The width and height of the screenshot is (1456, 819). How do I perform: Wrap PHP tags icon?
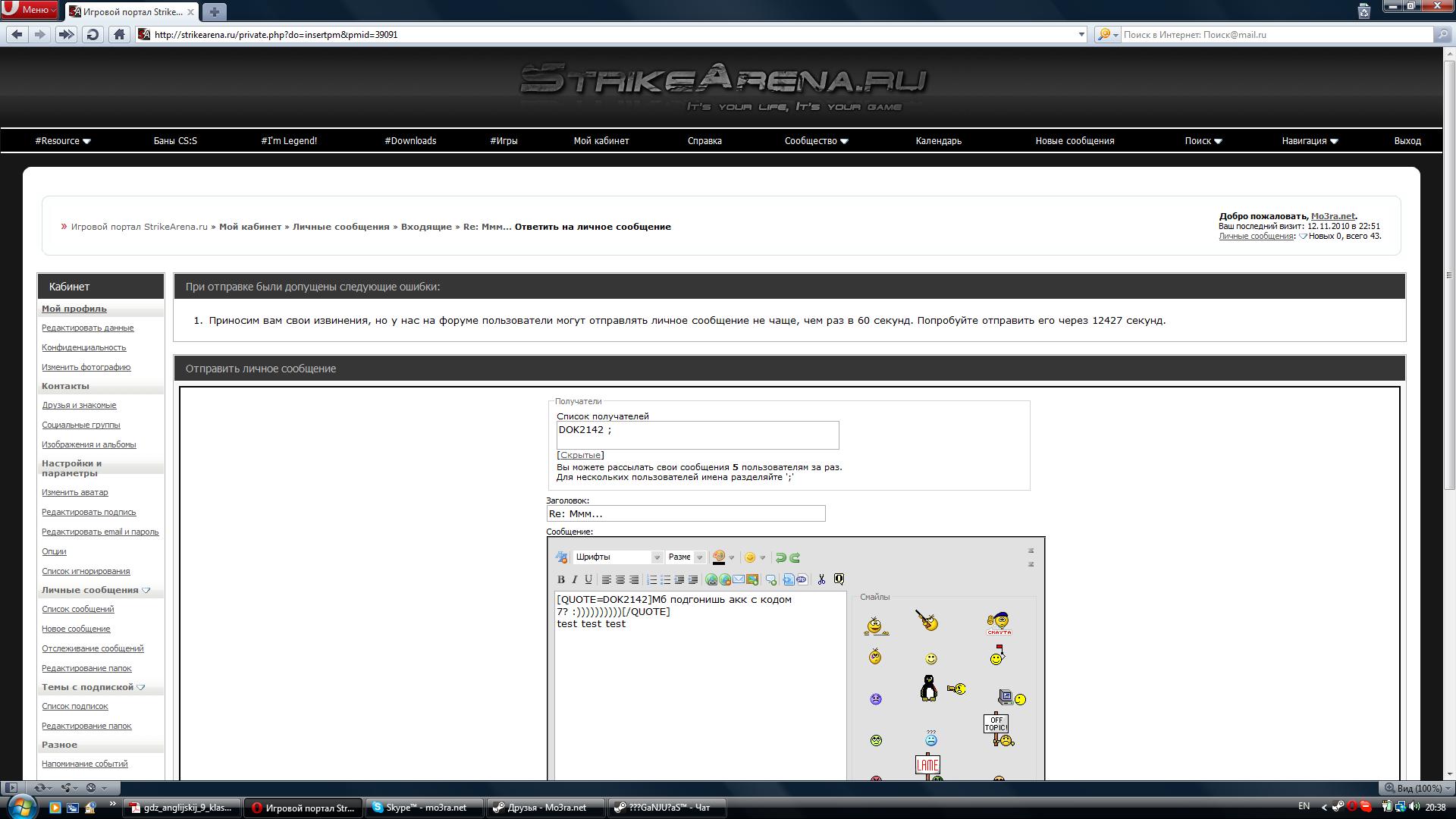point(802,579)
